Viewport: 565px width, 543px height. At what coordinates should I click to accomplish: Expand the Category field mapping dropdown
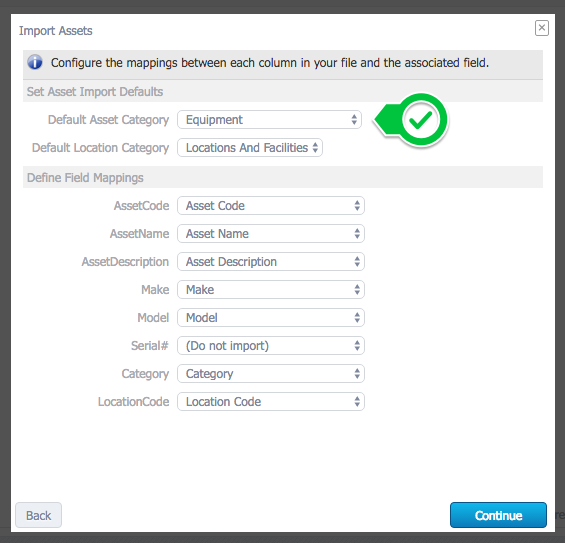pyautogui.click(x=271, y=374)
